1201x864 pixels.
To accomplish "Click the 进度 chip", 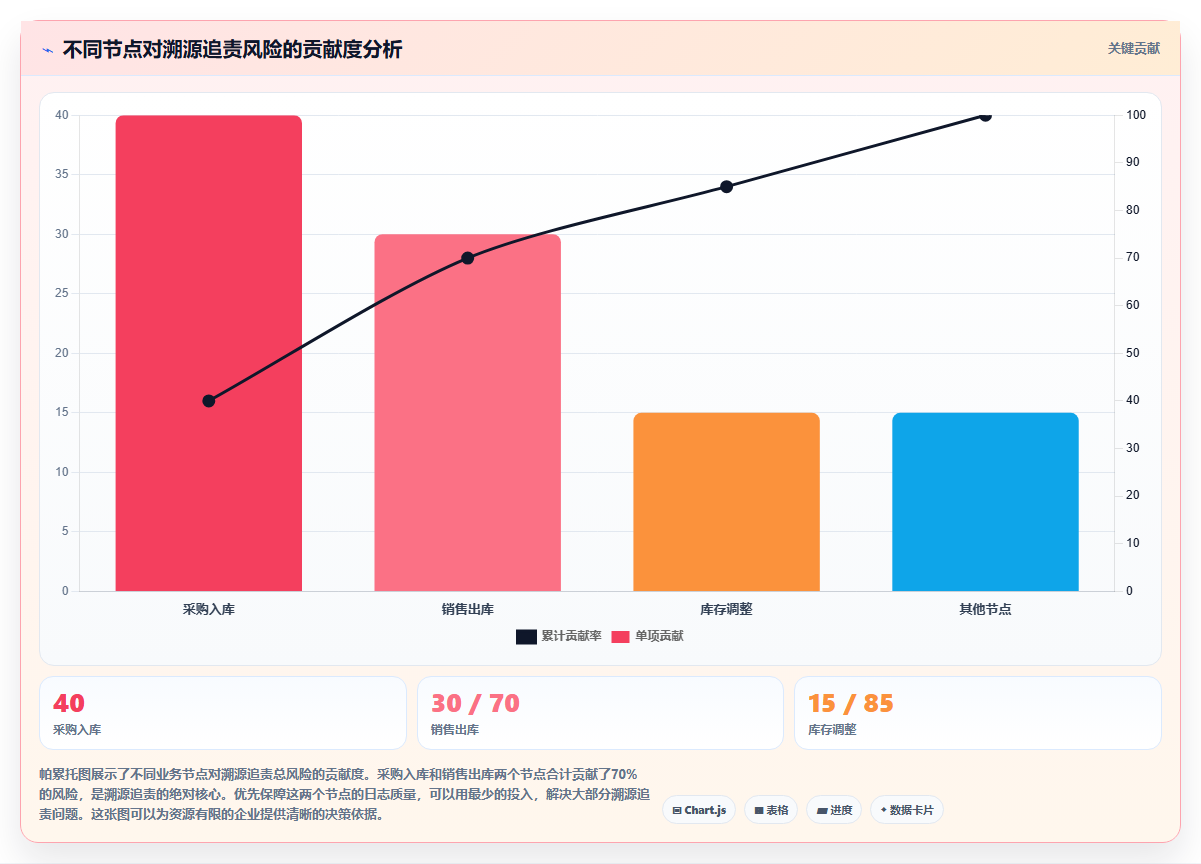I will (x=834, y=810).
